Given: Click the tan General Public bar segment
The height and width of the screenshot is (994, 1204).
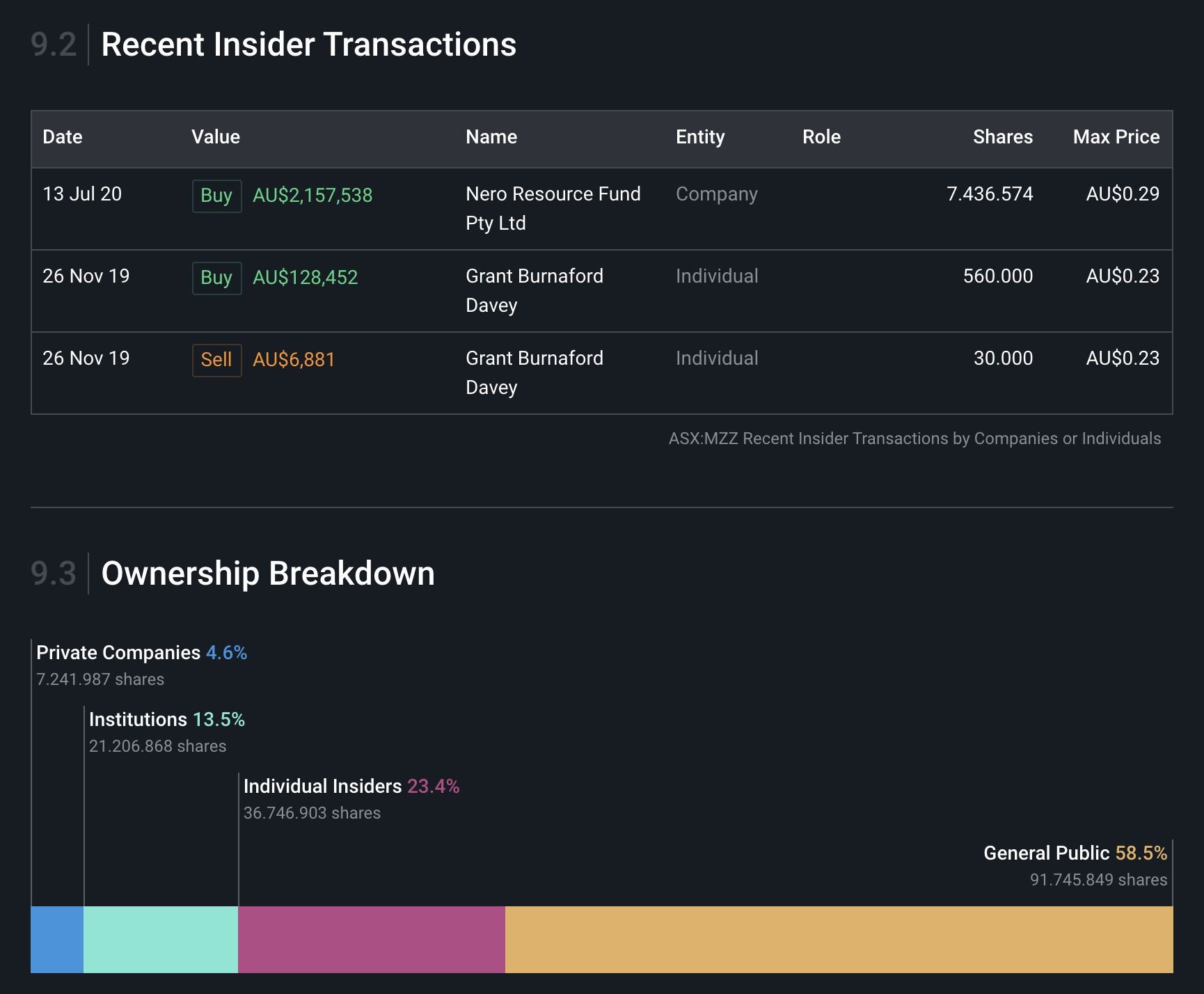Looking at the screenshot, I should coord(839,939).
